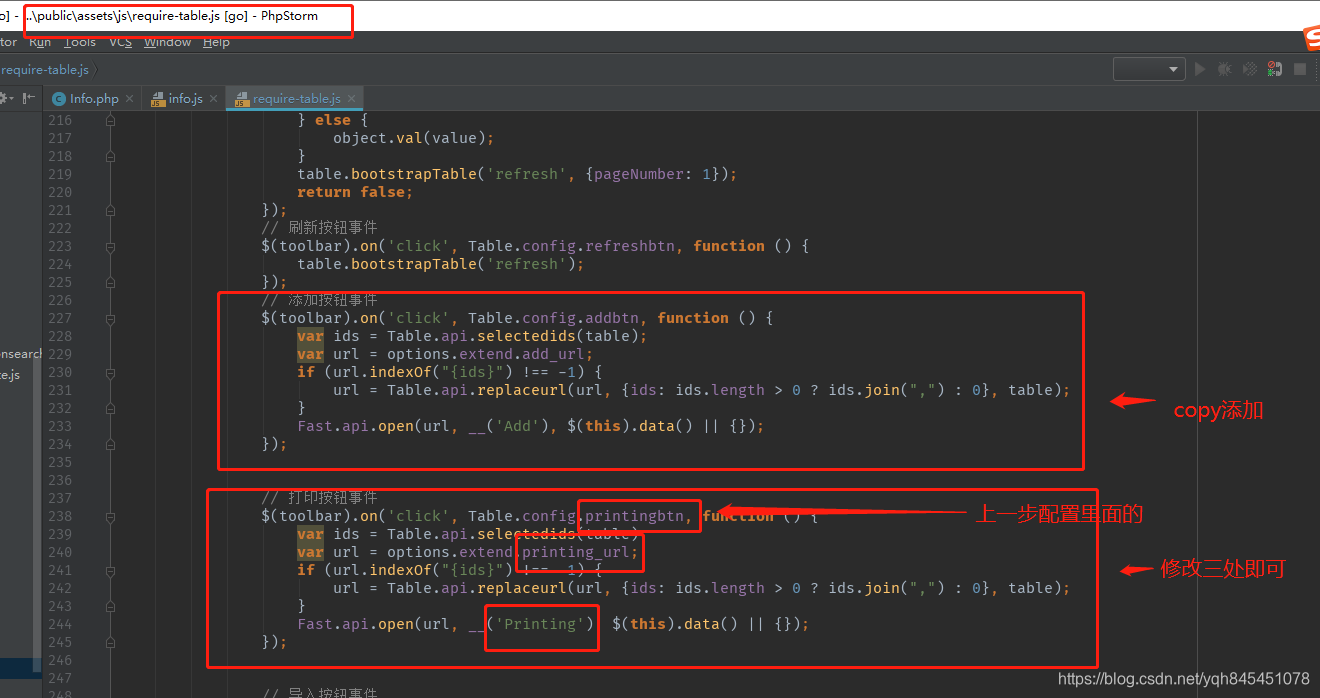Close the Info.php tab
Image resolution: width=1320 pixels, height=698 pixels.
(x=130, y=99)
